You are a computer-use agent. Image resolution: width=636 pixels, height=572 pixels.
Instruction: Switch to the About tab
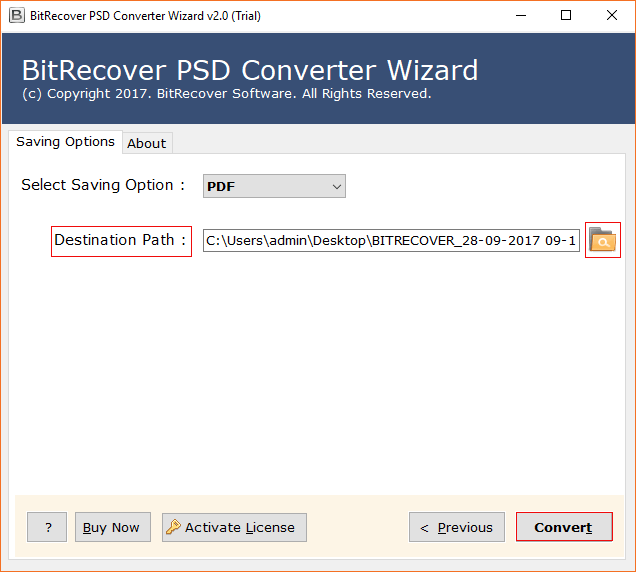[147, 143]
